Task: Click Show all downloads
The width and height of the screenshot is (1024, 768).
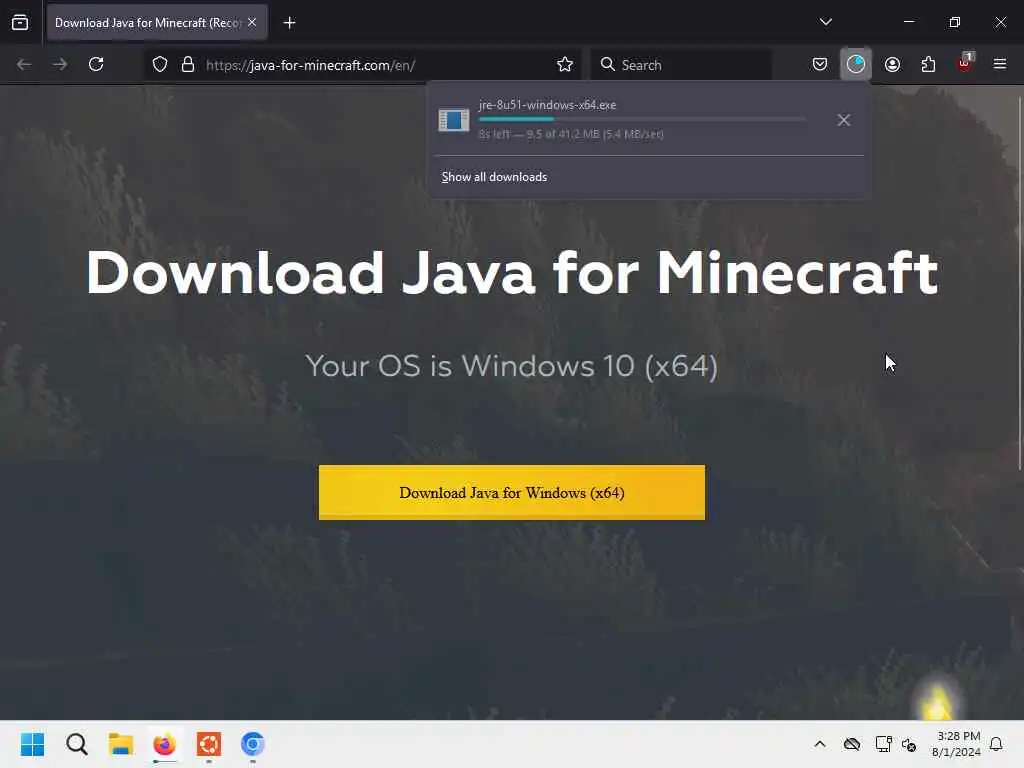Action: 494,177
